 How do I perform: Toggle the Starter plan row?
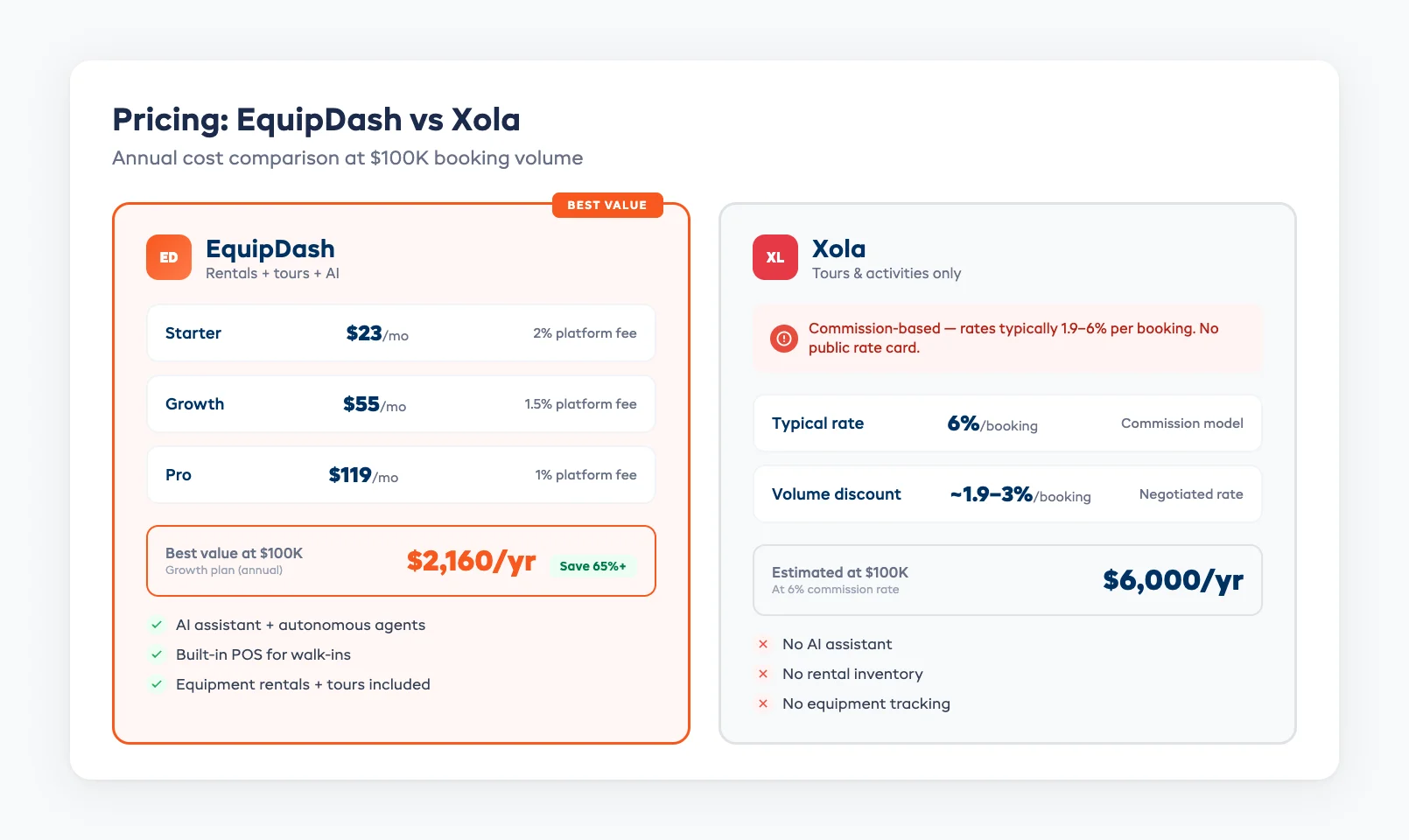pyautogui.click(x=401, y=333)
